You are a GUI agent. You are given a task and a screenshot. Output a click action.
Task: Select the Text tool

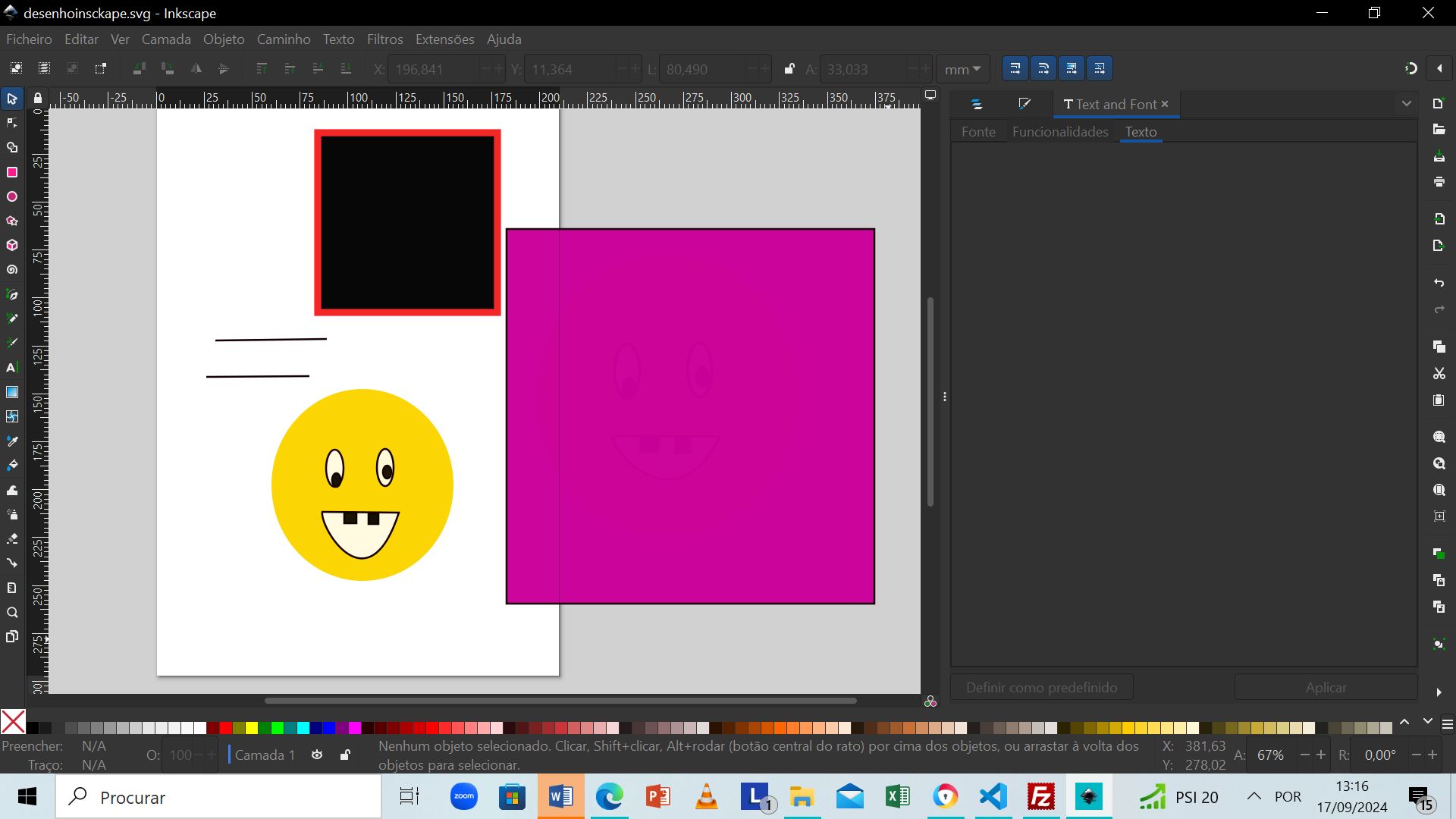click(12, 368)
